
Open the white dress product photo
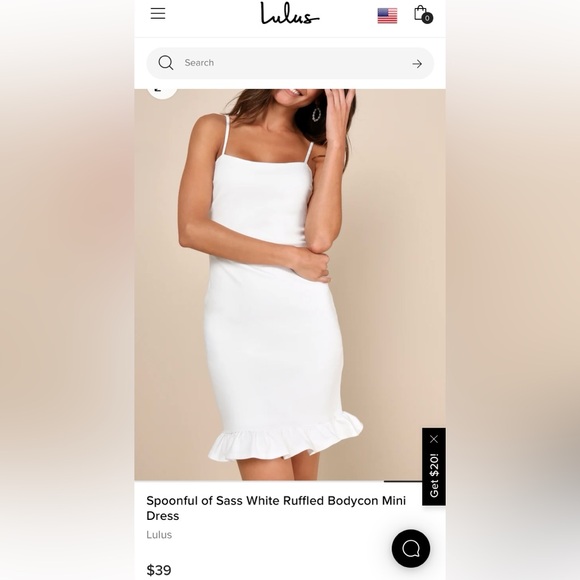click(290, 284)
